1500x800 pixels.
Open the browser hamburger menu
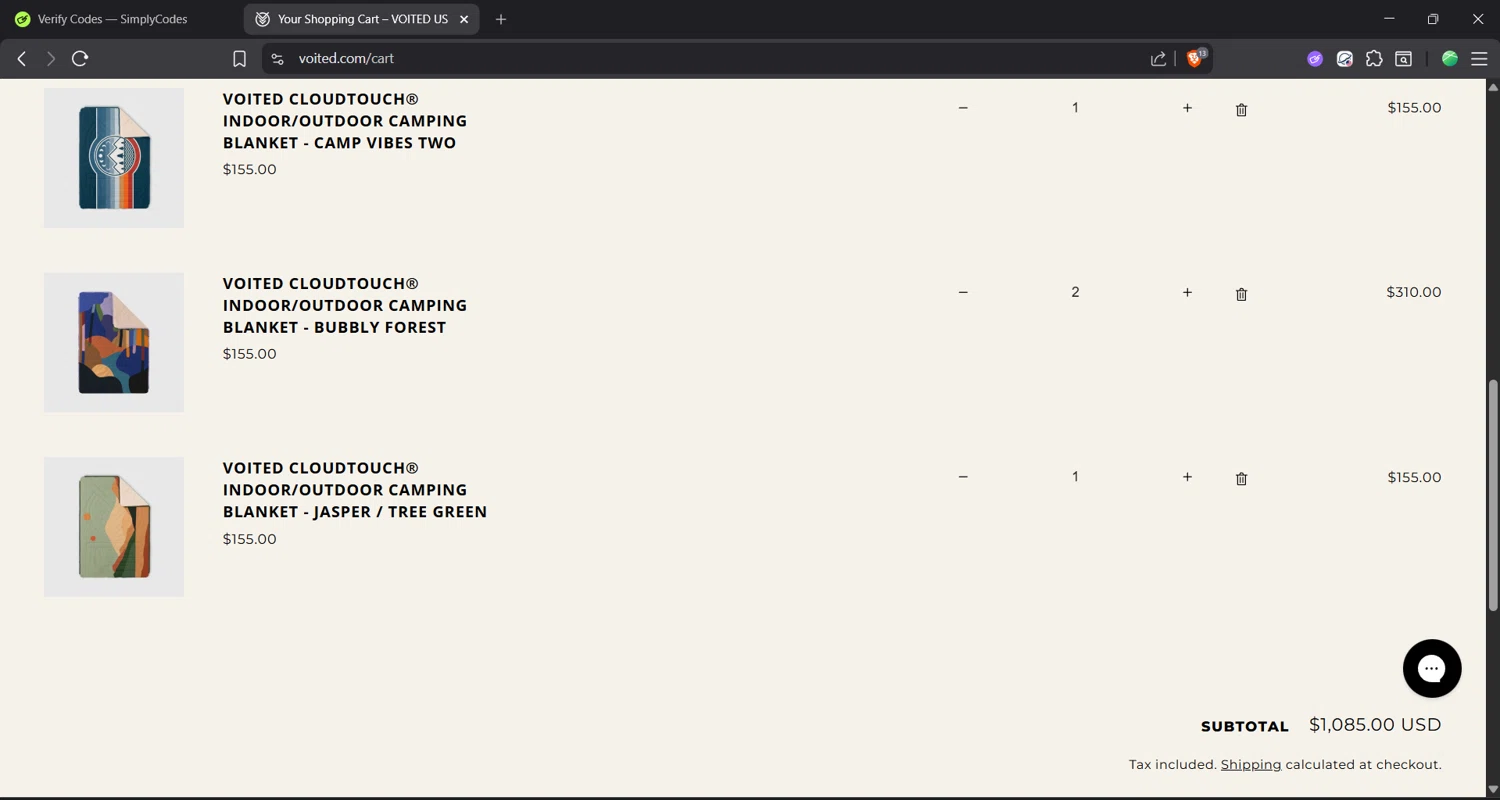point(1479,59)
